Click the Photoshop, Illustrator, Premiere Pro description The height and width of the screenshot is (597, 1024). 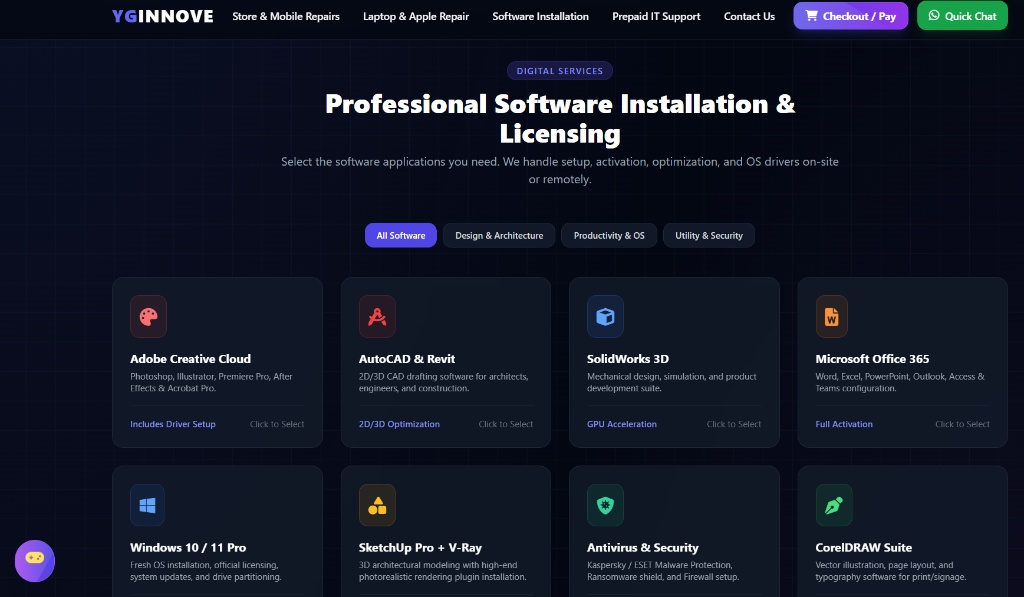[x=211, y=382]
